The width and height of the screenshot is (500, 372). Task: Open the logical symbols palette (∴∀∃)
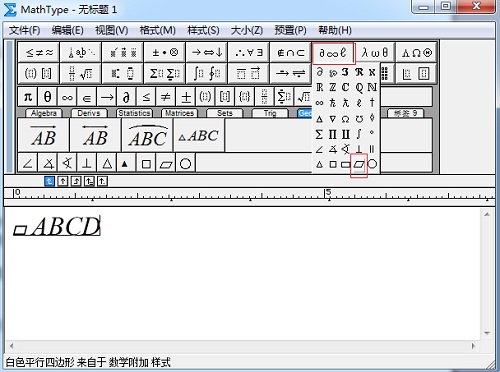click(x=249, y=52)
